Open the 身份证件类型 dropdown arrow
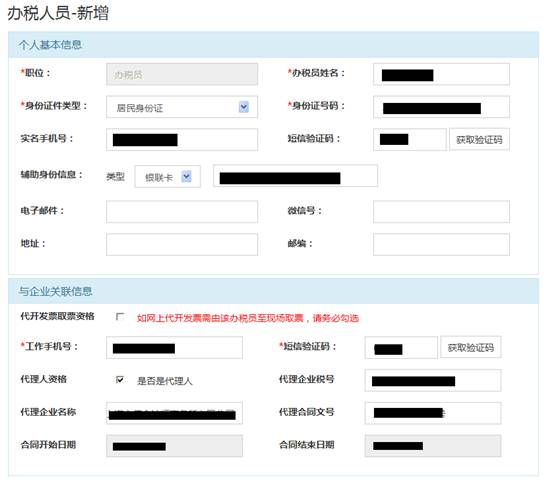This screenshot has width=544, height=480. click(x=244, y=107)
